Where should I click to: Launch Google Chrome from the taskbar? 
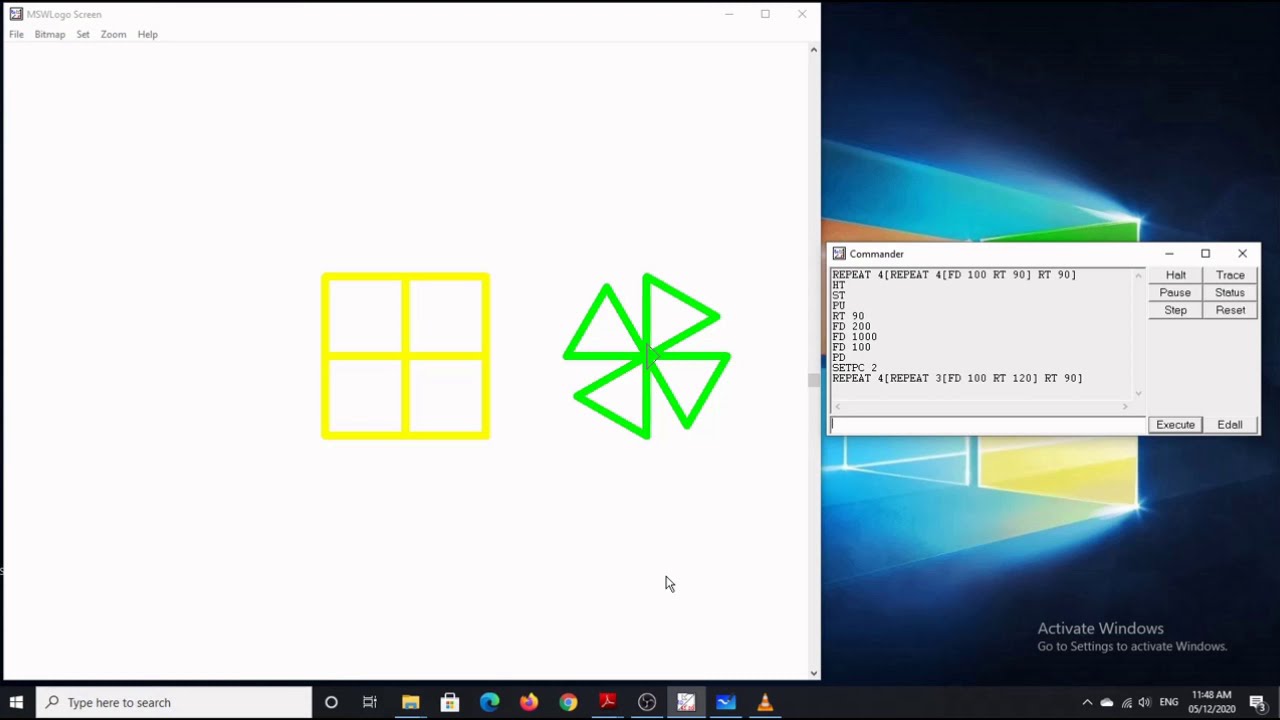click(568, 702)
